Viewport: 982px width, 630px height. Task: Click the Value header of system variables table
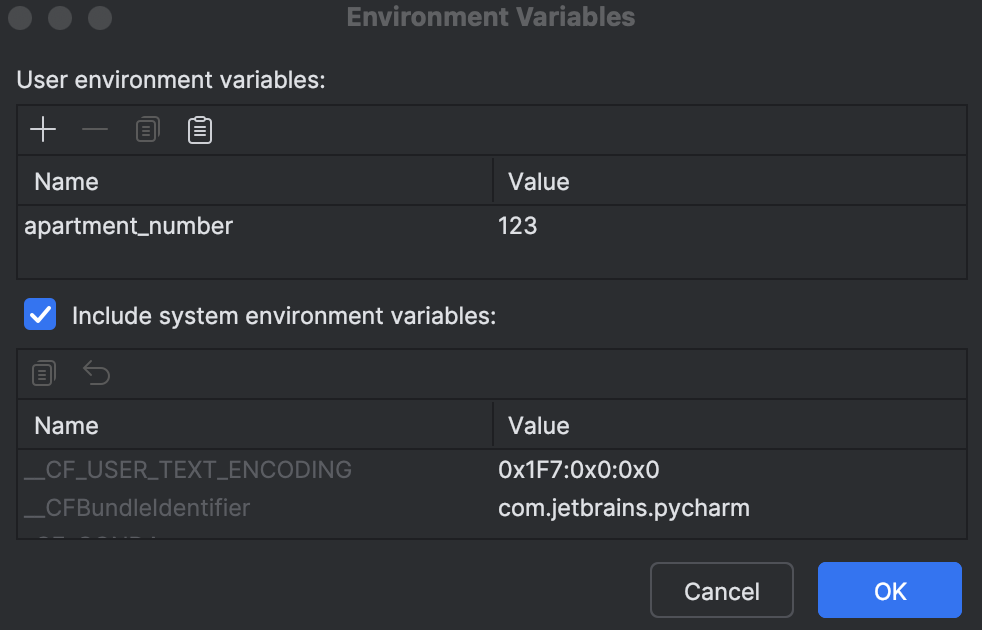(x=538, y=425)
